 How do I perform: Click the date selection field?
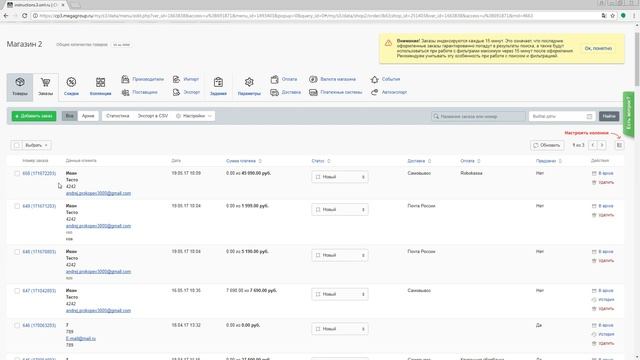(x=562, y=116)
